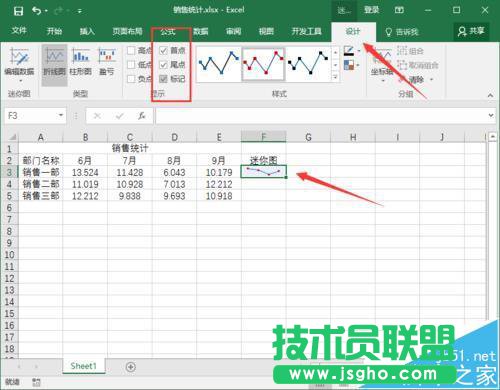Screen dimensions: 500x390
Task: Click the Ribbon Display Options icon
Action: tap(399, 10)
